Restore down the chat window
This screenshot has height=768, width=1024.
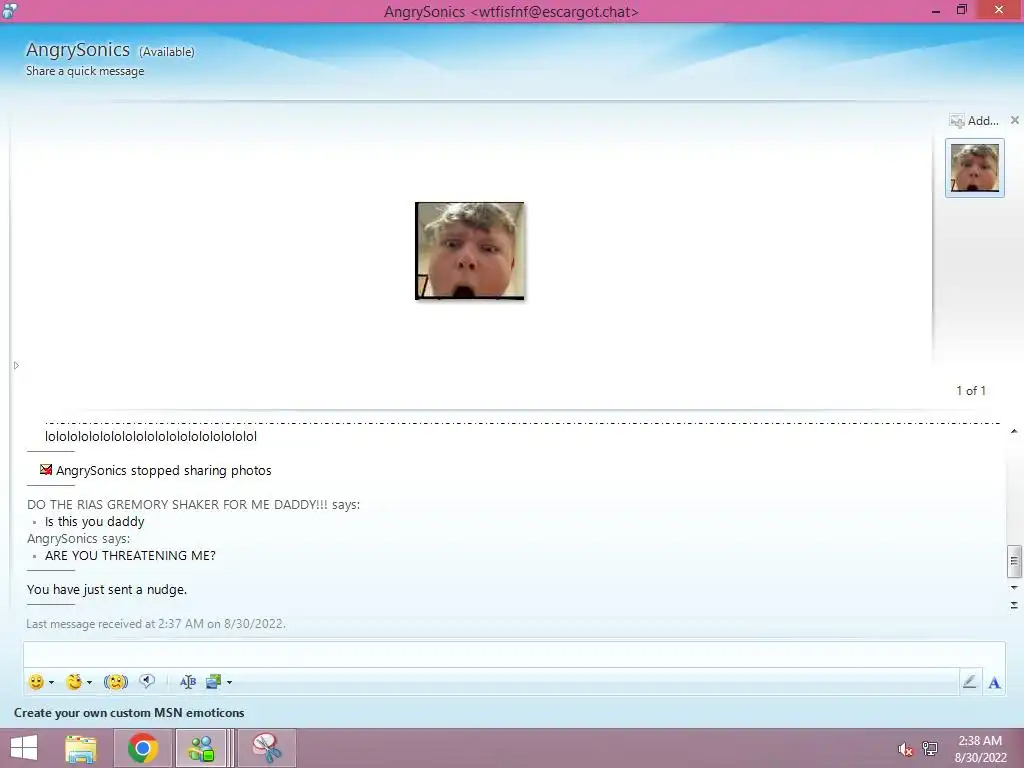point(962,10)
